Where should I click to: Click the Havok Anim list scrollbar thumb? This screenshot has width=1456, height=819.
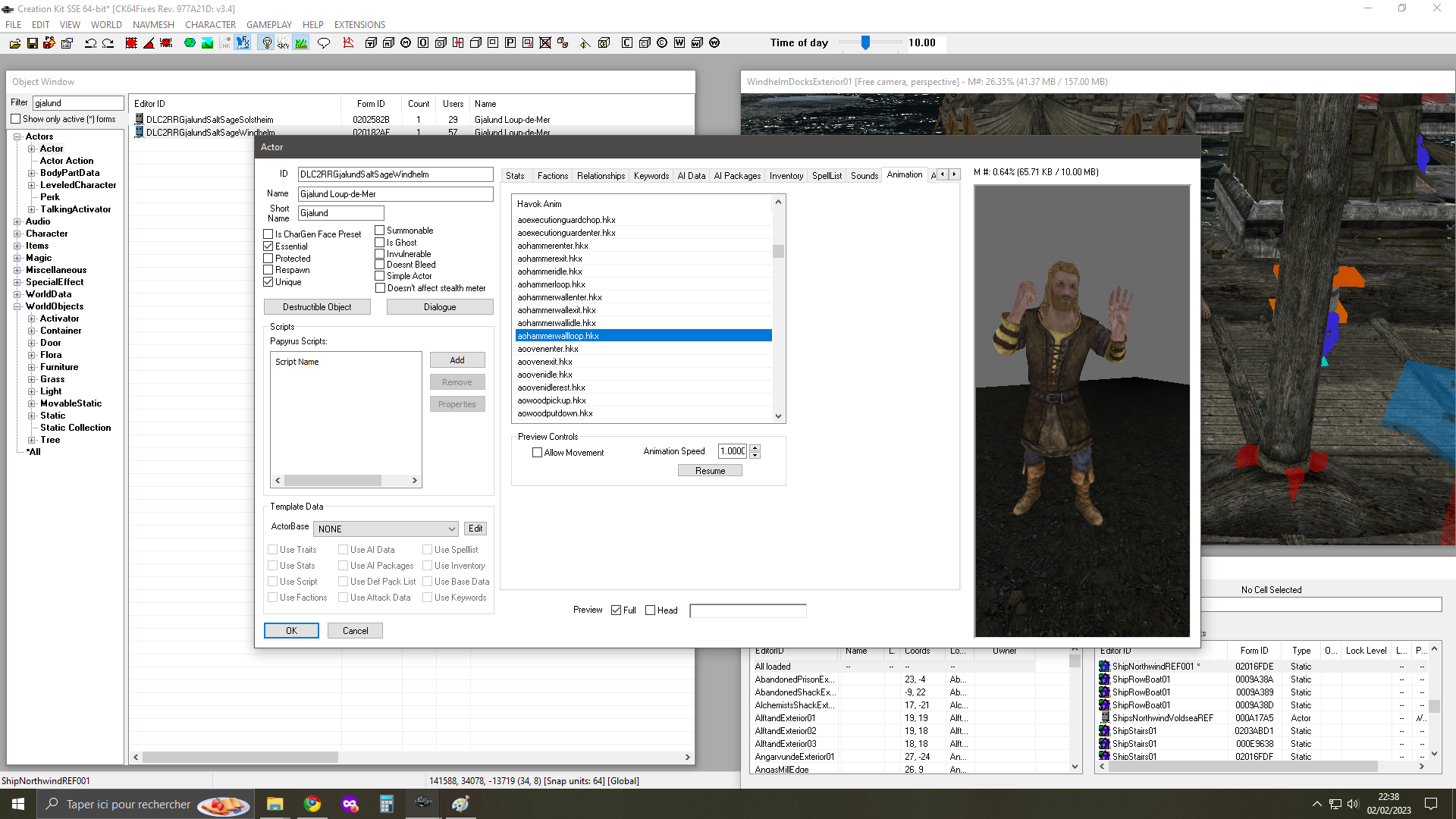[x=778, y=252]
